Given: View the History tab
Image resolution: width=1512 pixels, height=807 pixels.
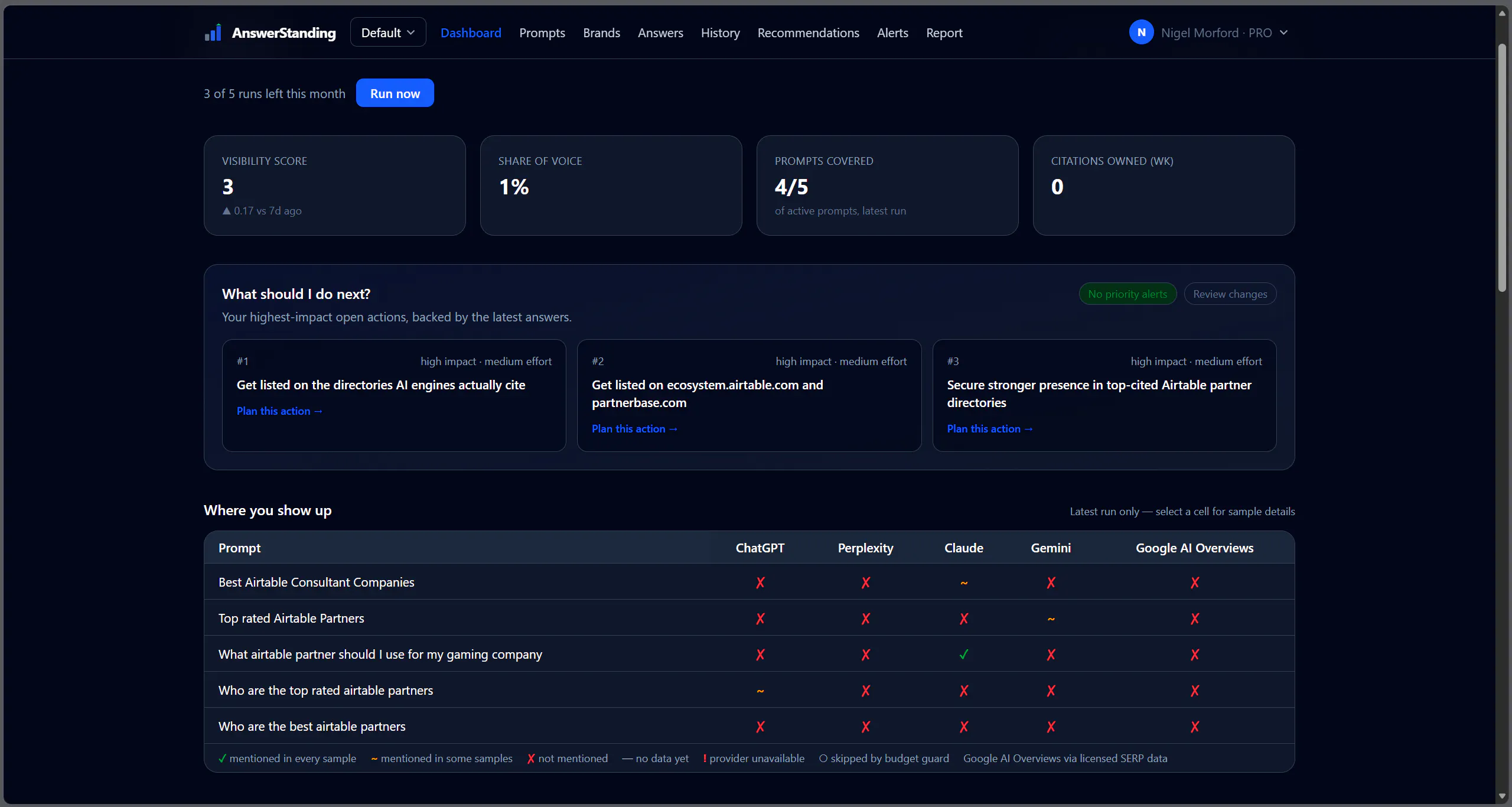Looking at the screenshot, I should tap(720, 33).
